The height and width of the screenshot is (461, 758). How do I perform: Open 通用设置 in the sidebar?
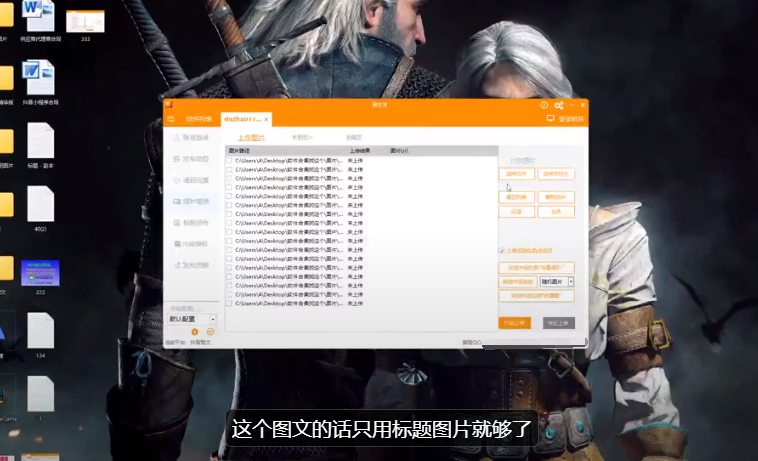(191, 180)
